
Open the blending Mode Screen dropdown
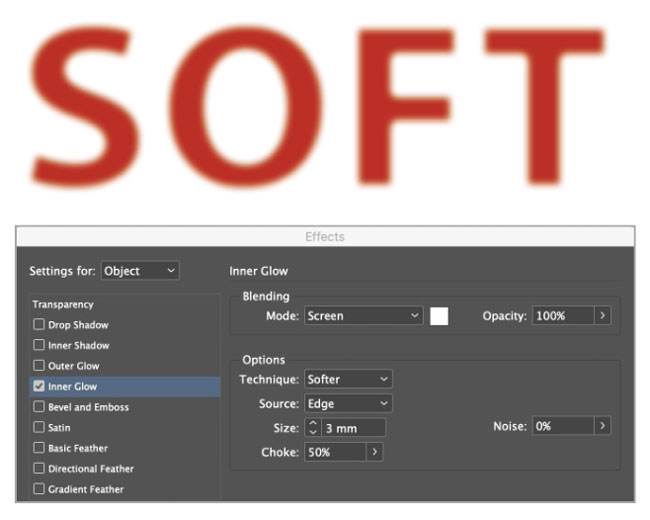[x=364, y=316]
